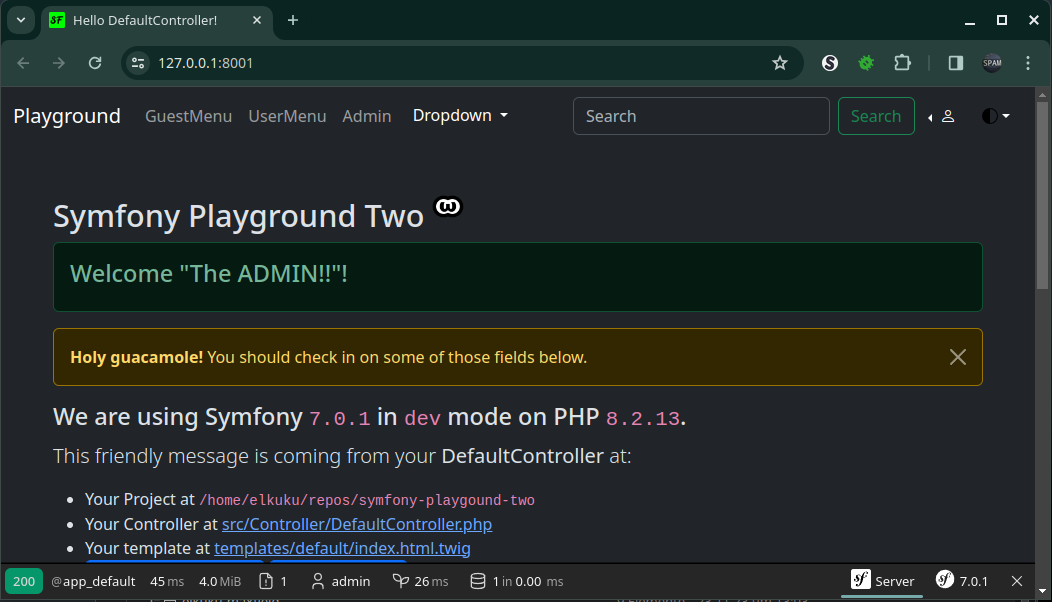Open templates/default/index.html.twig link

[342, 548]
